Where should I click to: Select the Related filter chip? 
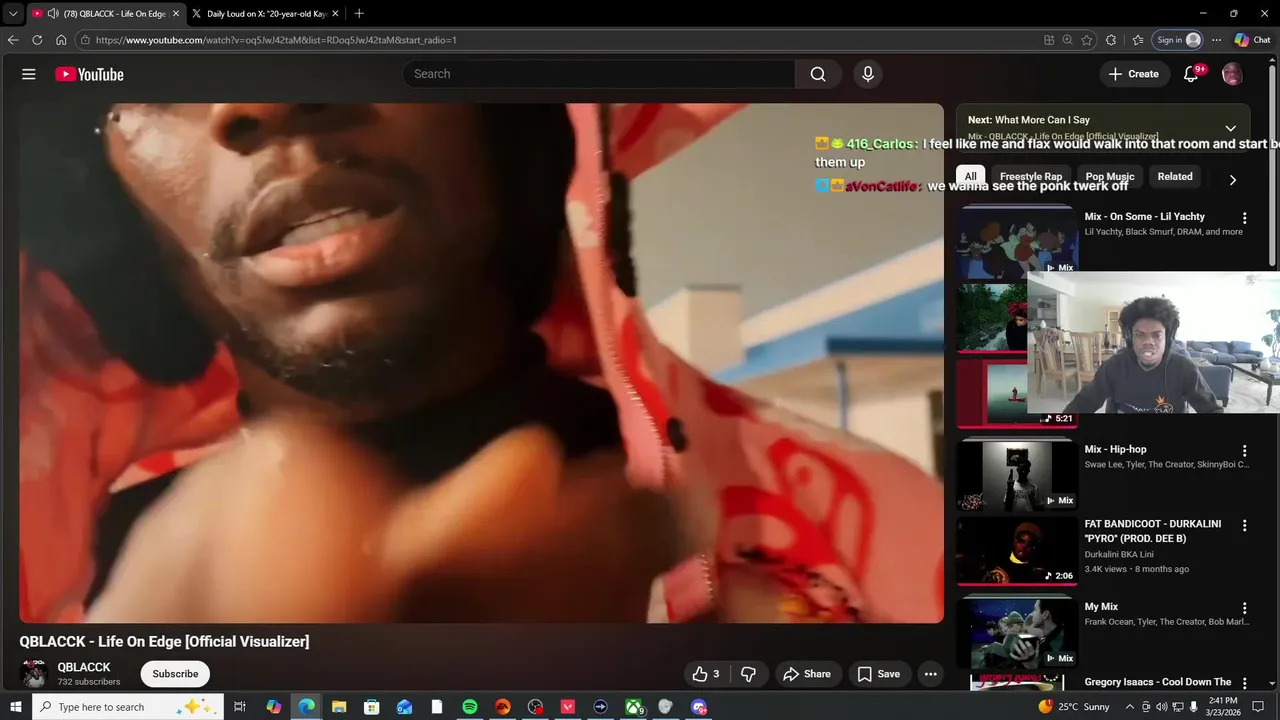click(x=1175, y=177)
